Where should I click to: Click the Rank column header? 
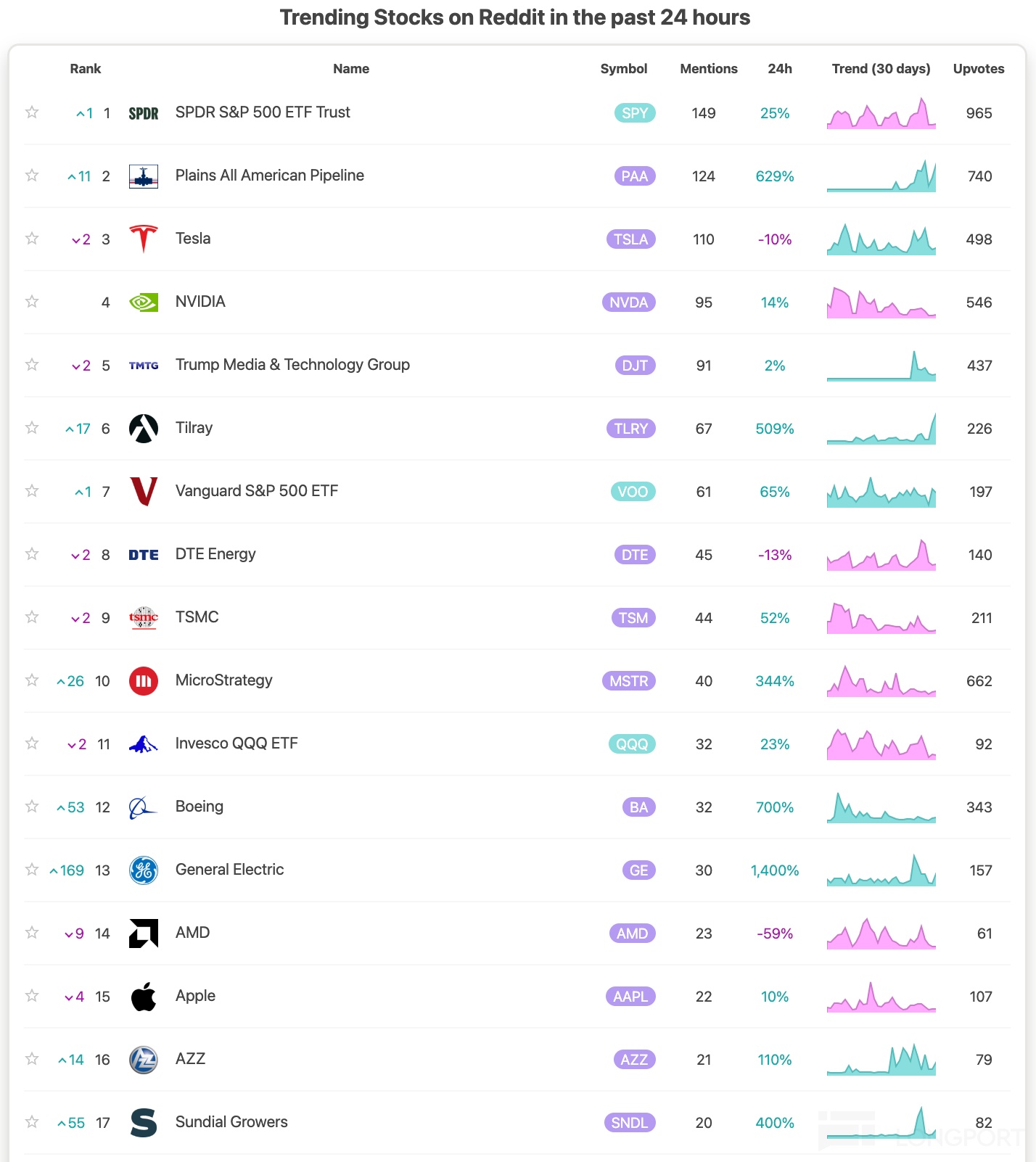(x=86, y=69)
